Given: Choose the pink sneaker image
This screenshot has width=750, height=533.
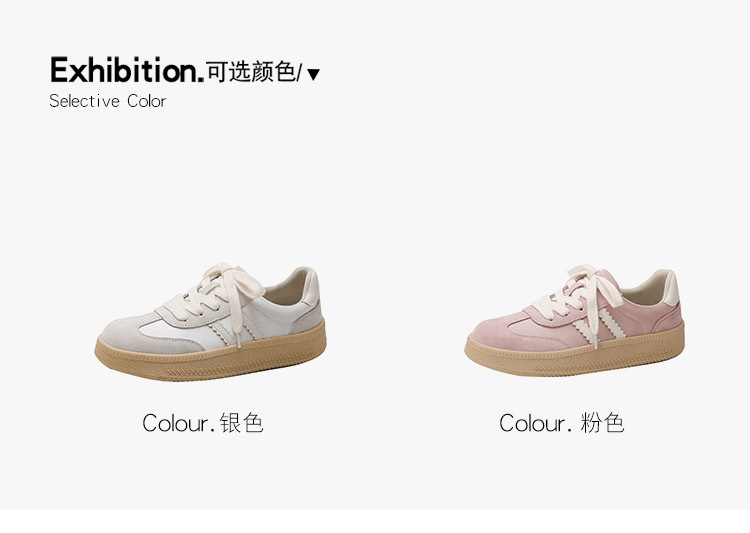Looking at the screenshot, I should 574,320.
